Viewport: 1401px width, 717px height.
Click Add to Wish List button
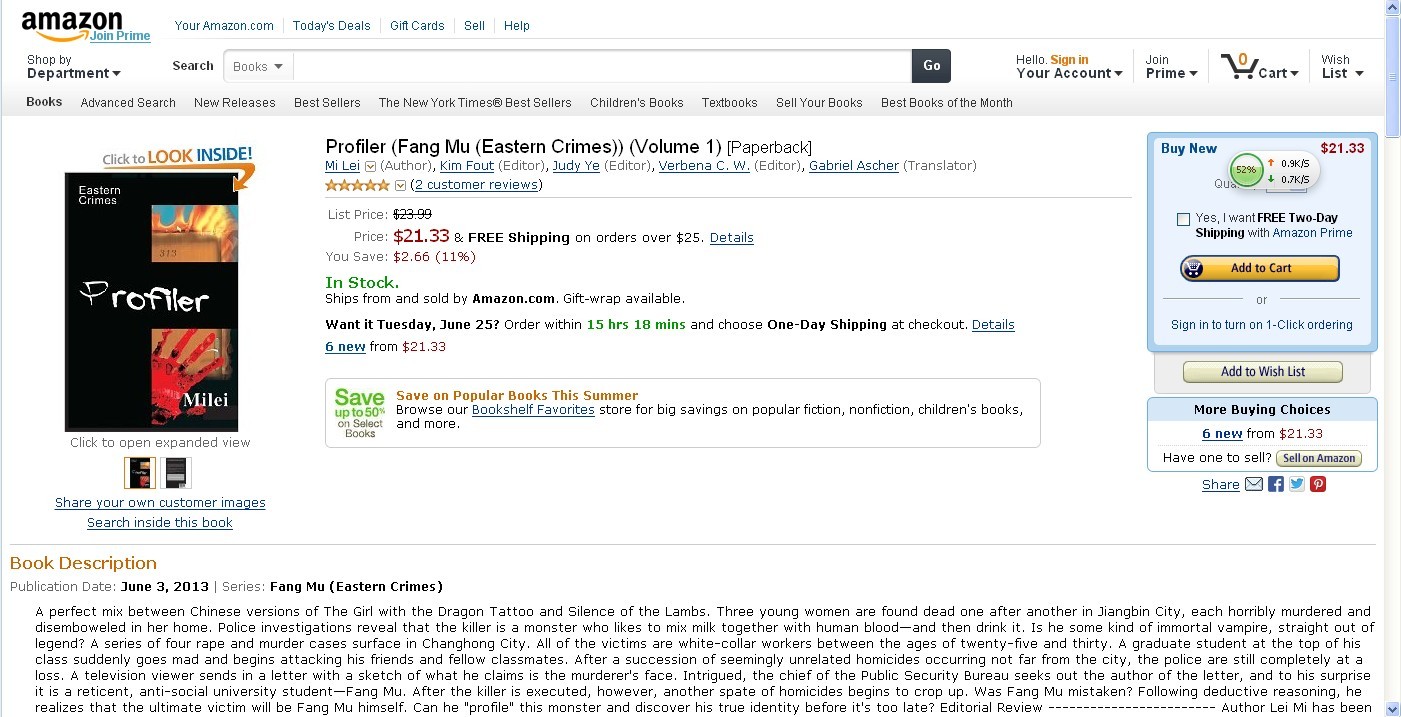(1262, 372)
